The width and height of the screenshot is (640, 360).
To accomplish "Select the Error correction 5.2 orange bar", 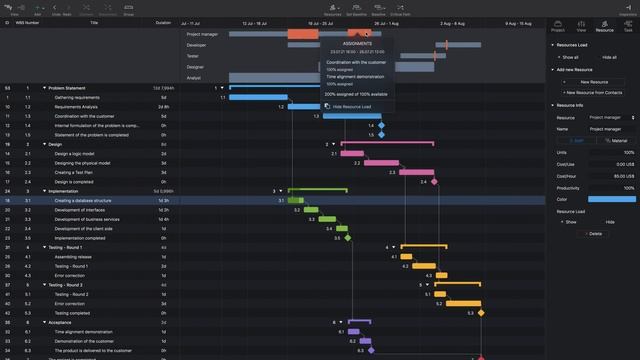I will [x=463, y=304].
